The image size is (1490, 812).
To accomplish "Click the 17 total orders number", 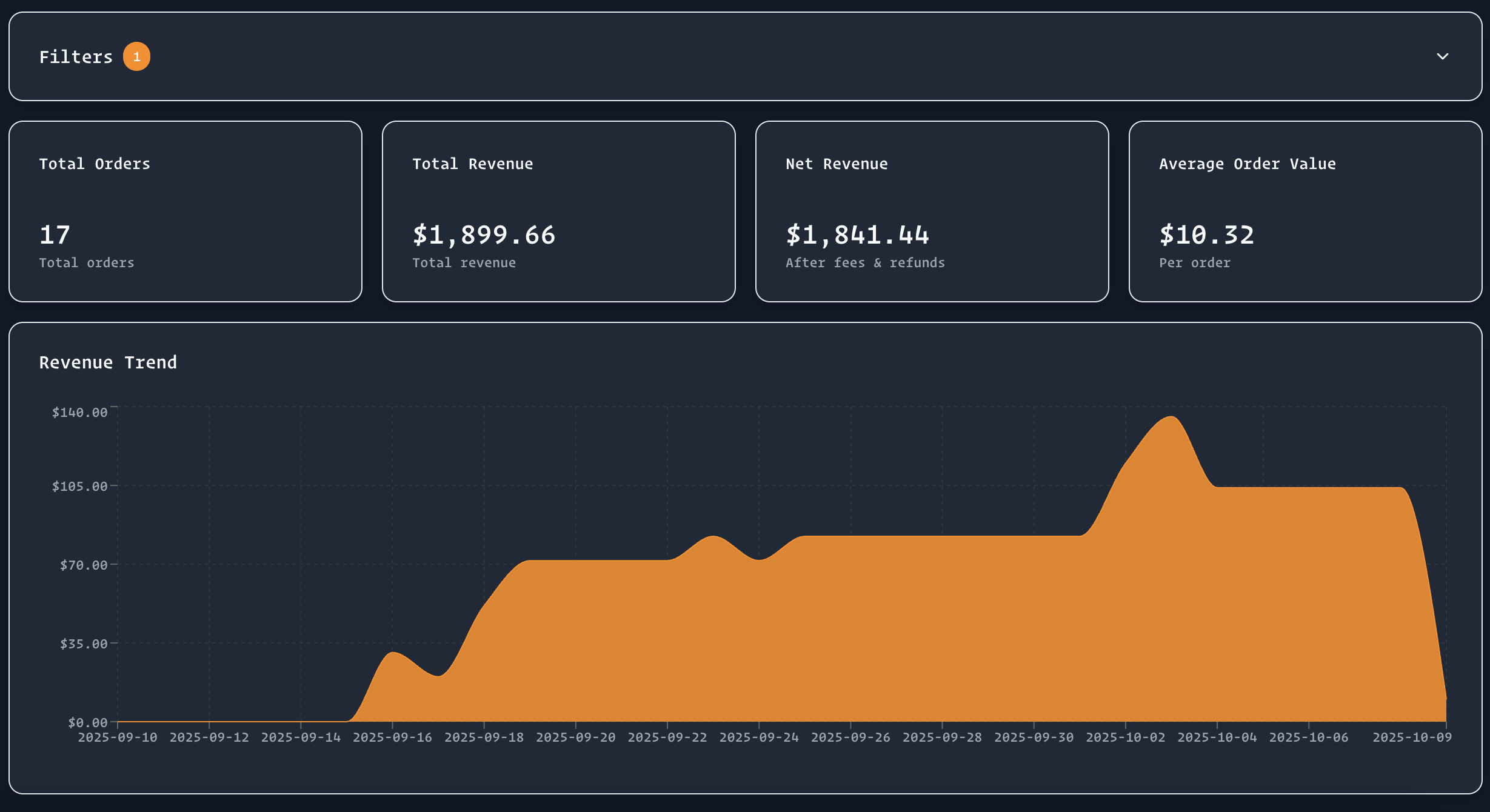I will point(53,235).
